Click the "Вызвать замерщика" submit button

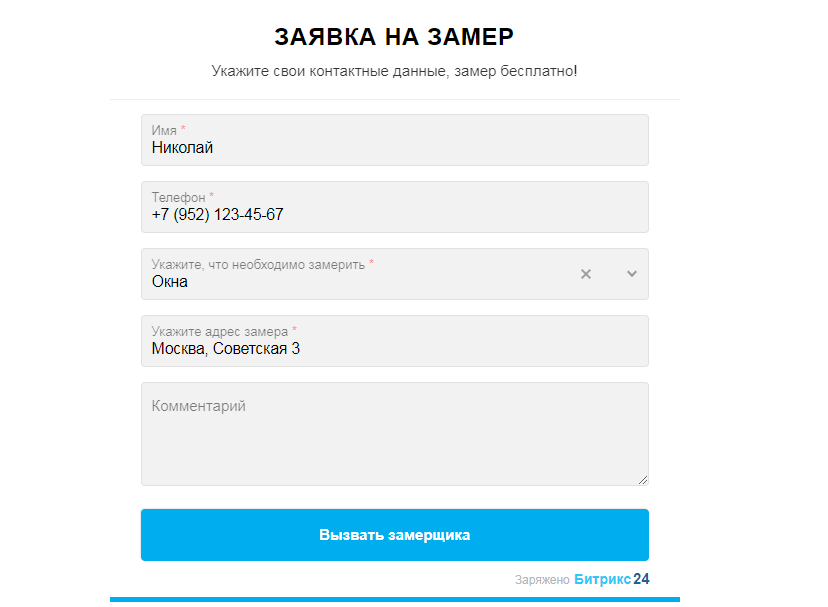(394, 535)
